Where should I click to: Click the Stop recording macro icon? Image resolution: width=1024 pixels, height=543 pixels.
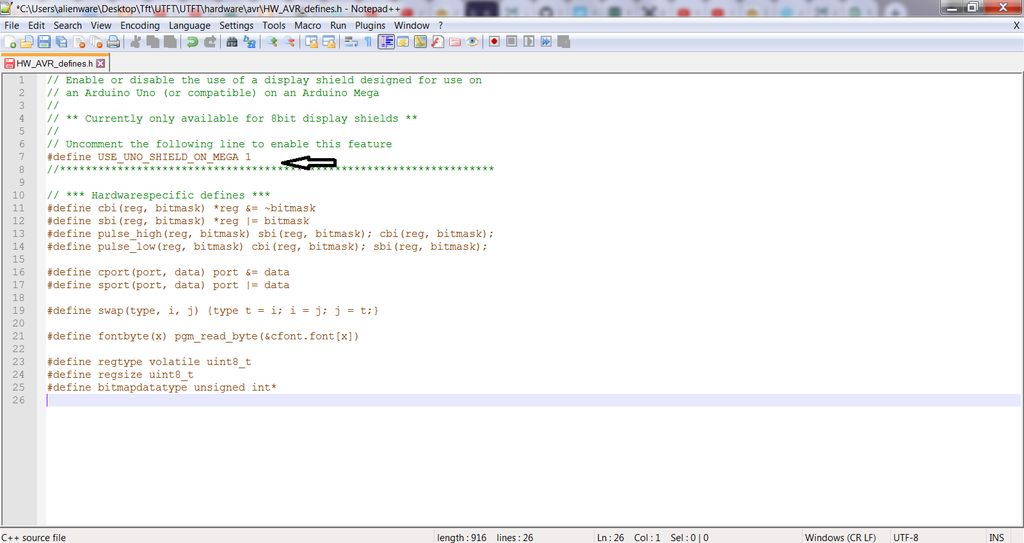(x=511, y=42)
